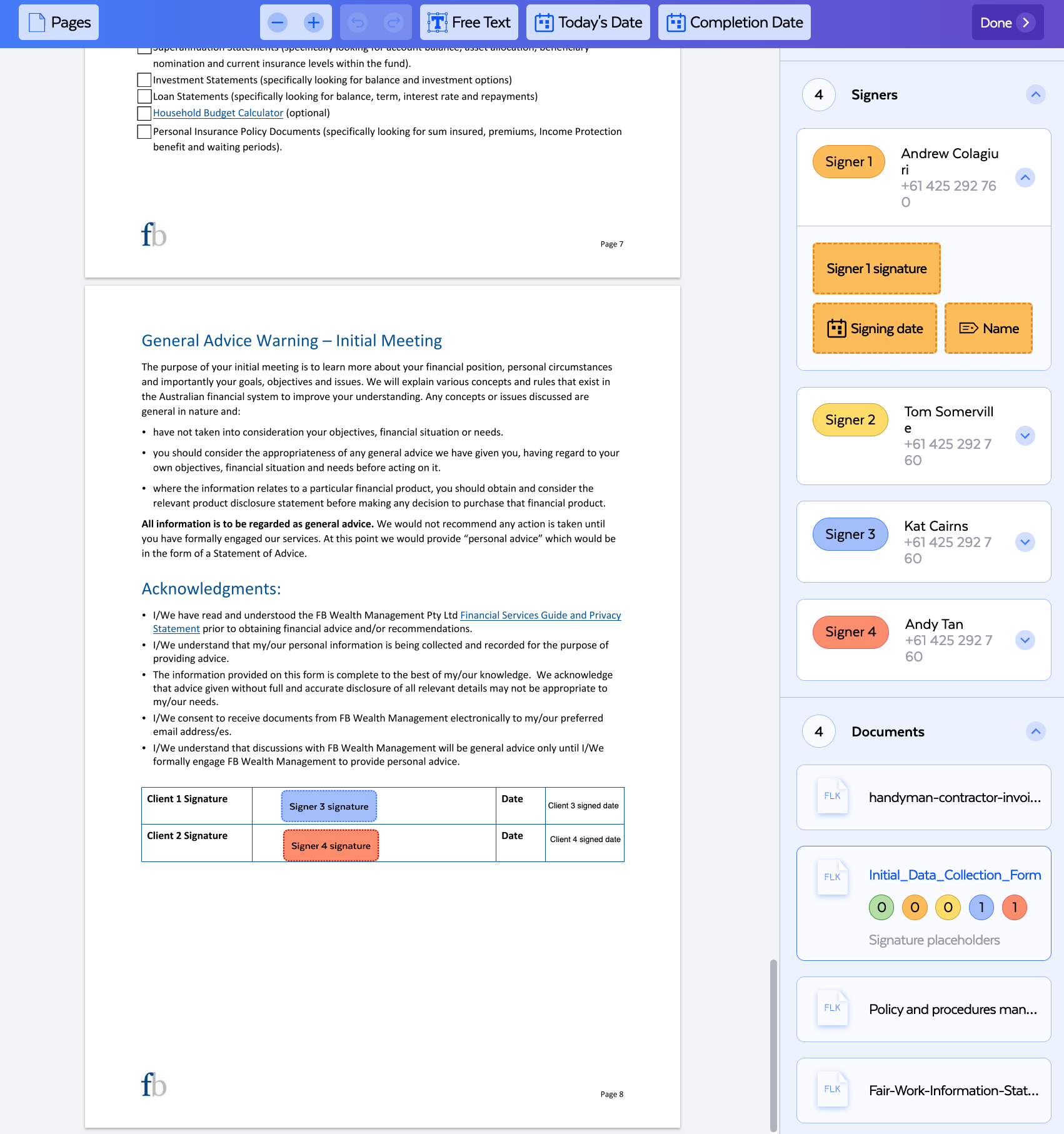Click the undo arrow icon
This screenshot has width=1064, height=1134.
pyautogui.click(x=358, y=22)
